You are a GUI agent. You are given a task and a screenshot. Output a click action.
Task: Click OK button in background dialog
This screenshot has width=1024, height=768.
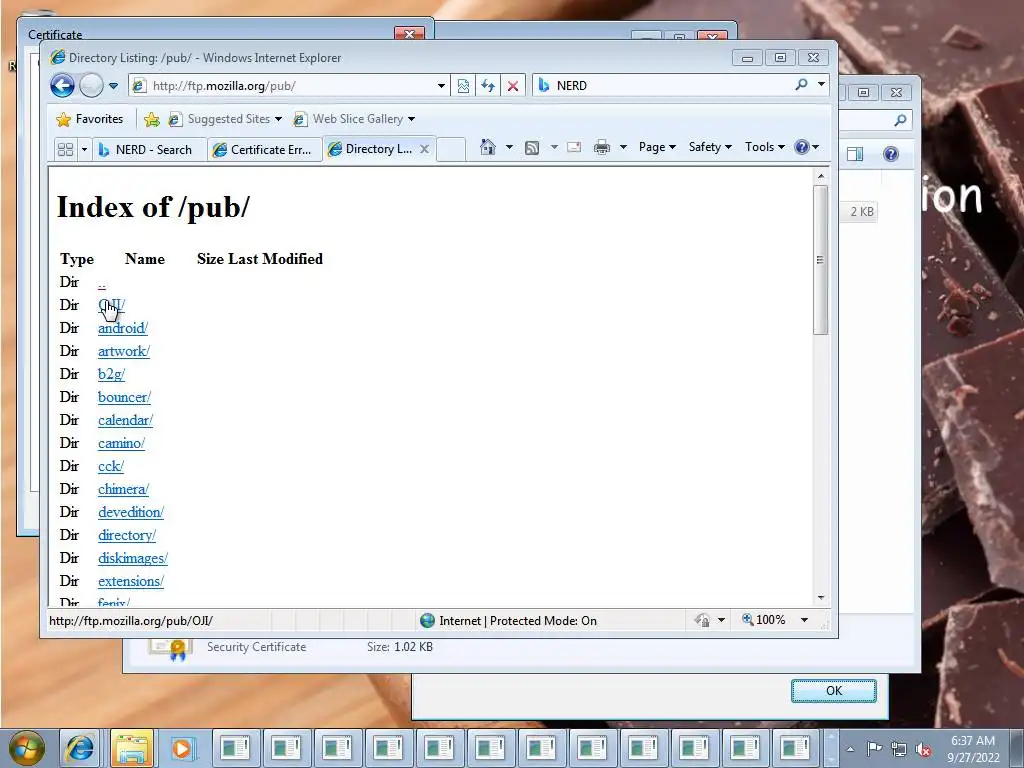point(834,691)
